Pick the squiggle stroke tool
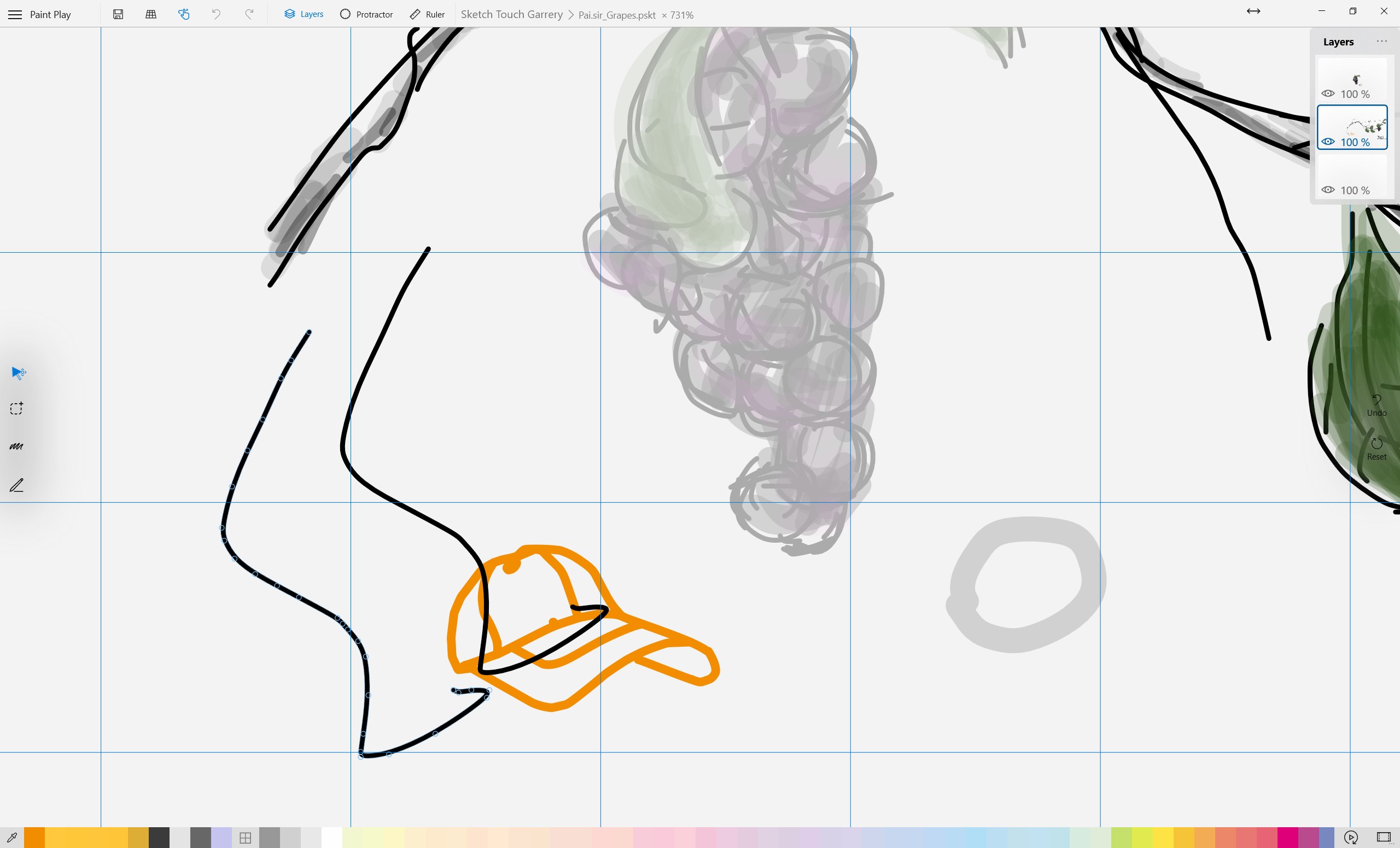1400x848 pixels. tap(16, 447)
